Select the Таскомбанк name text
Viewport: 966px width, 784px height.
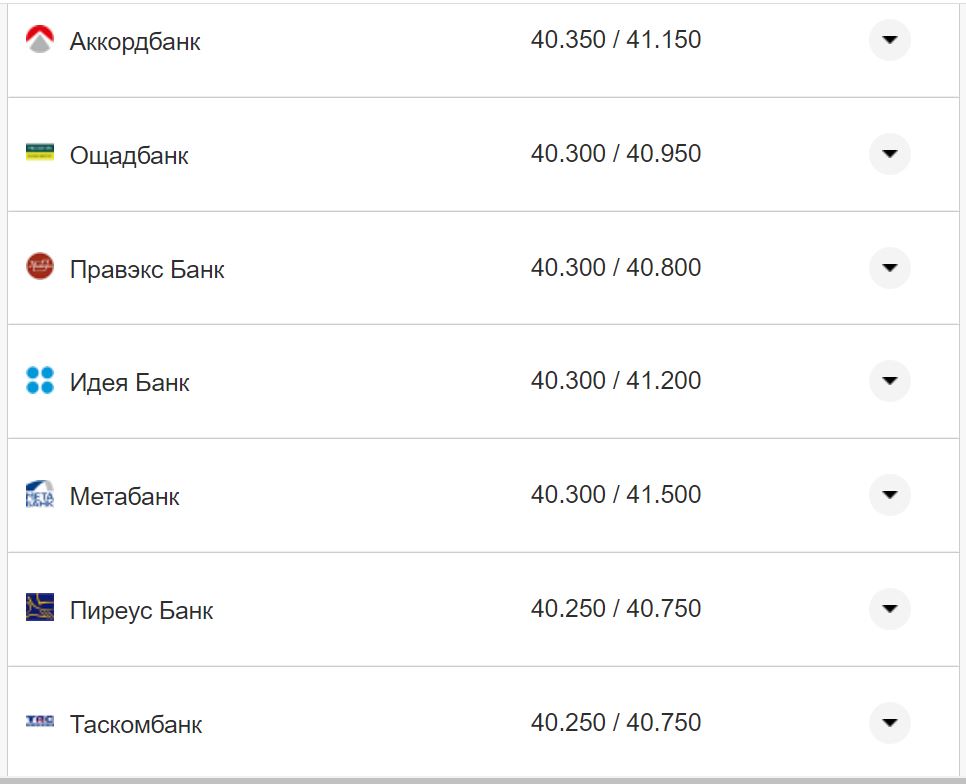click(x=136, y=724)
